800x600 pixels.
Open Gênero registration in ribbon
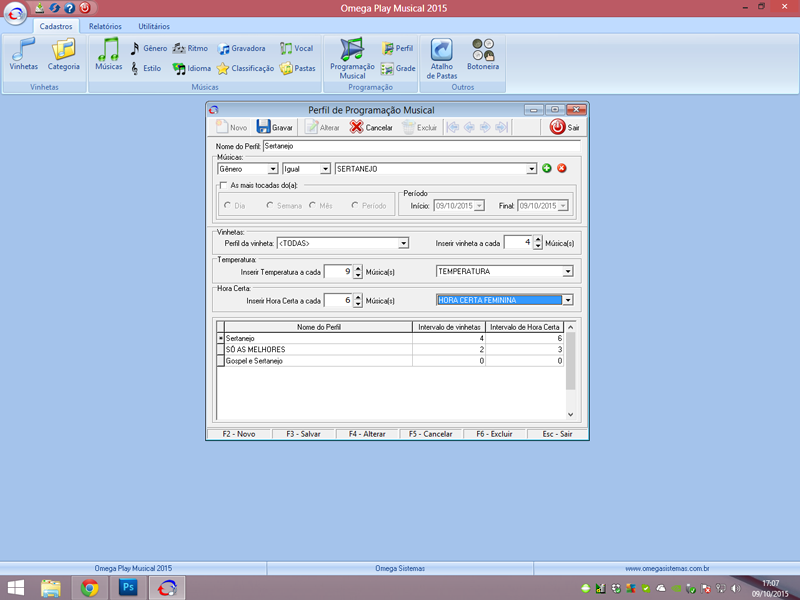click(148, 48)
